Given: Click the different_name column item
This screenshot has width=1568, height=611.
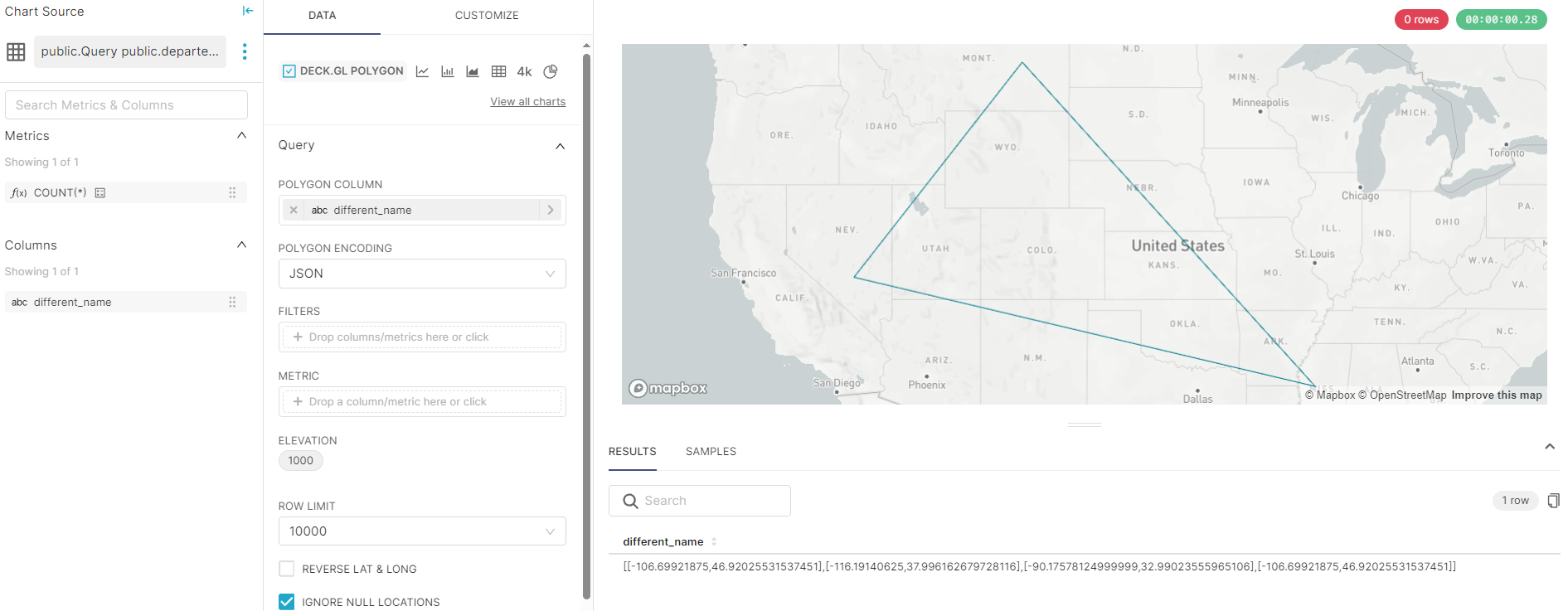Looking at the screenshot, I should point(126,302).
